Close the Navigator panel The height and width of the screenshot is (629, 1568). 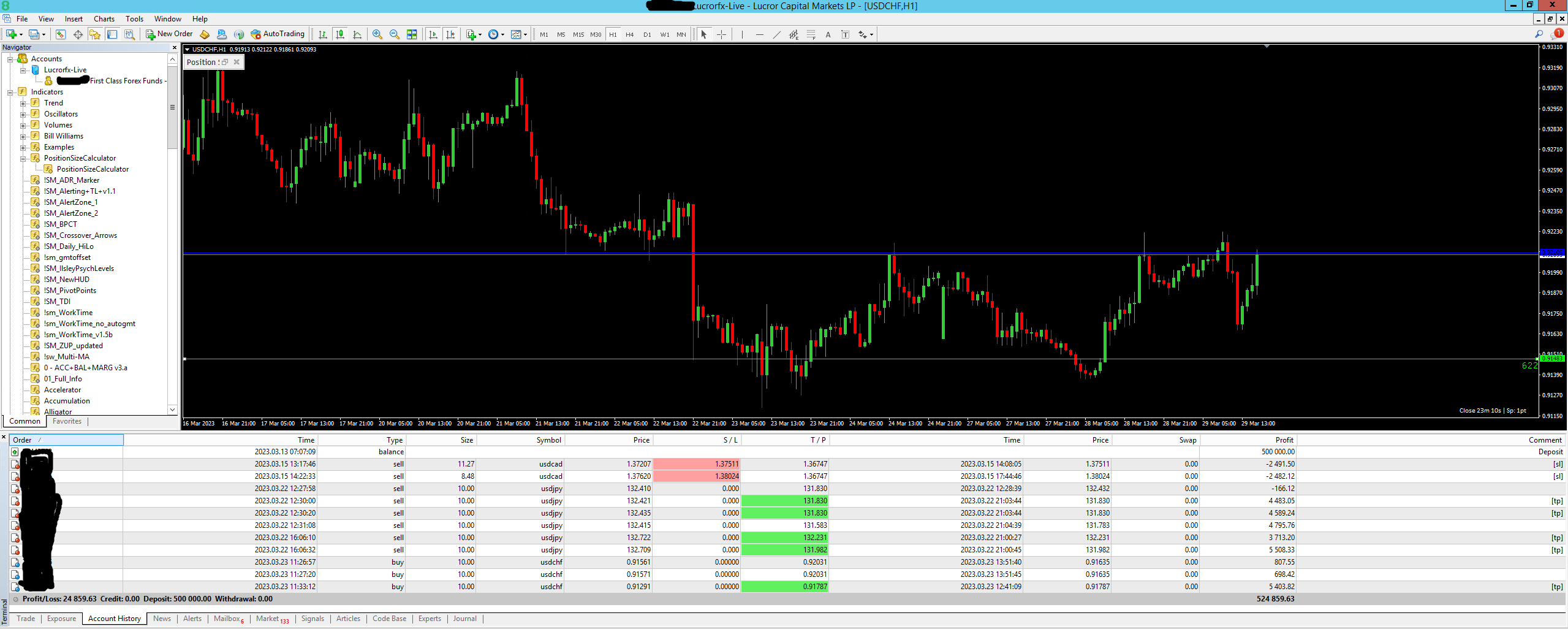point(174,47)
